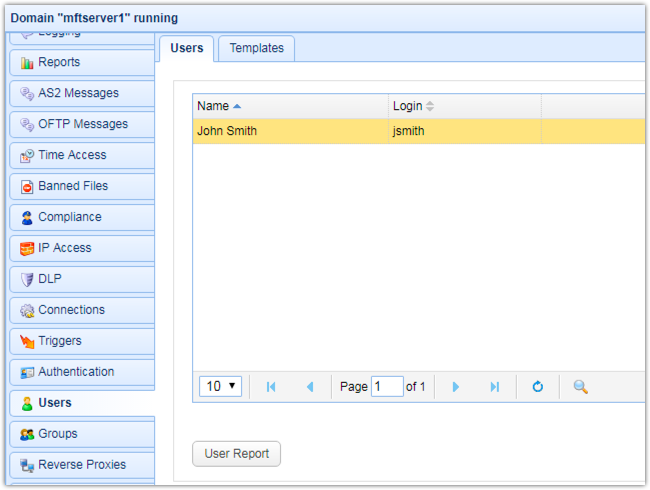The width and height of the screenshot is (650, 490).
Task: Click the User Report button
Action: coord(236,454)
